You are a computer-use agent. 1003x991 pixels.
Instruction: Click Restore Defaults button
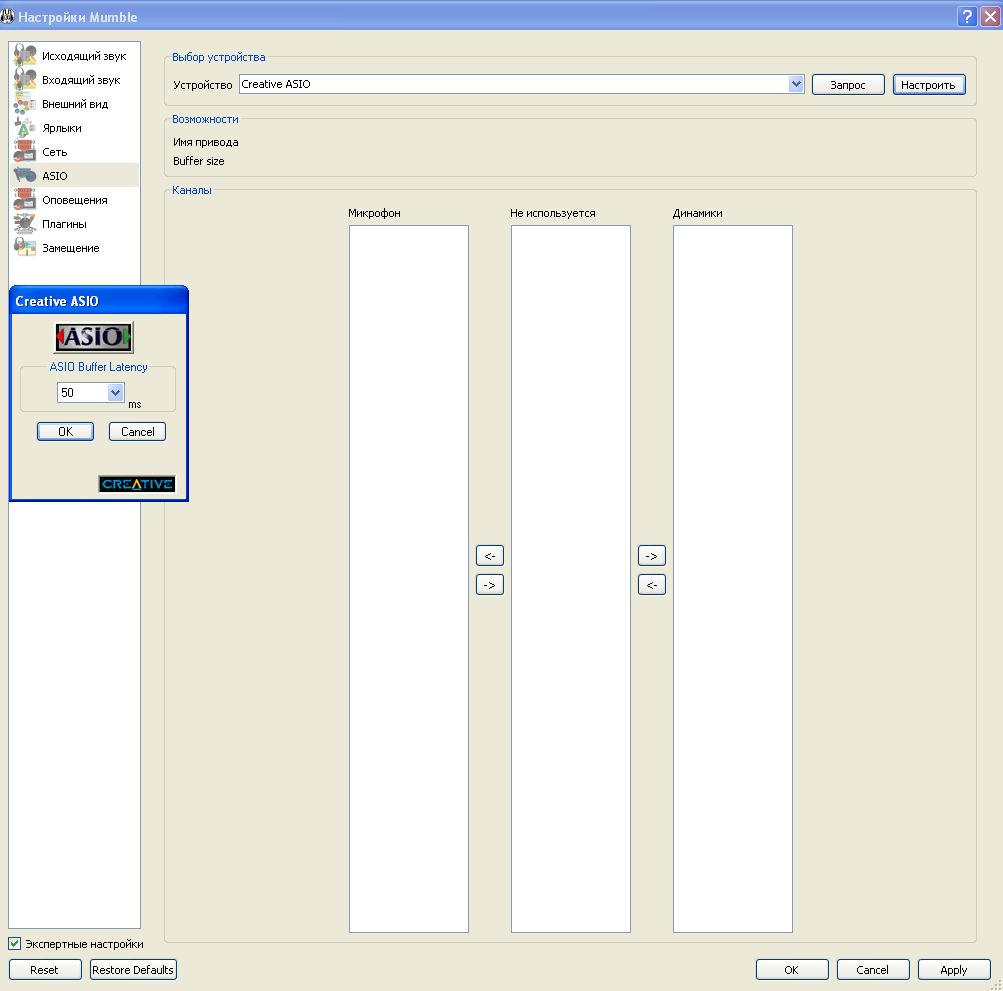point(133,970)
